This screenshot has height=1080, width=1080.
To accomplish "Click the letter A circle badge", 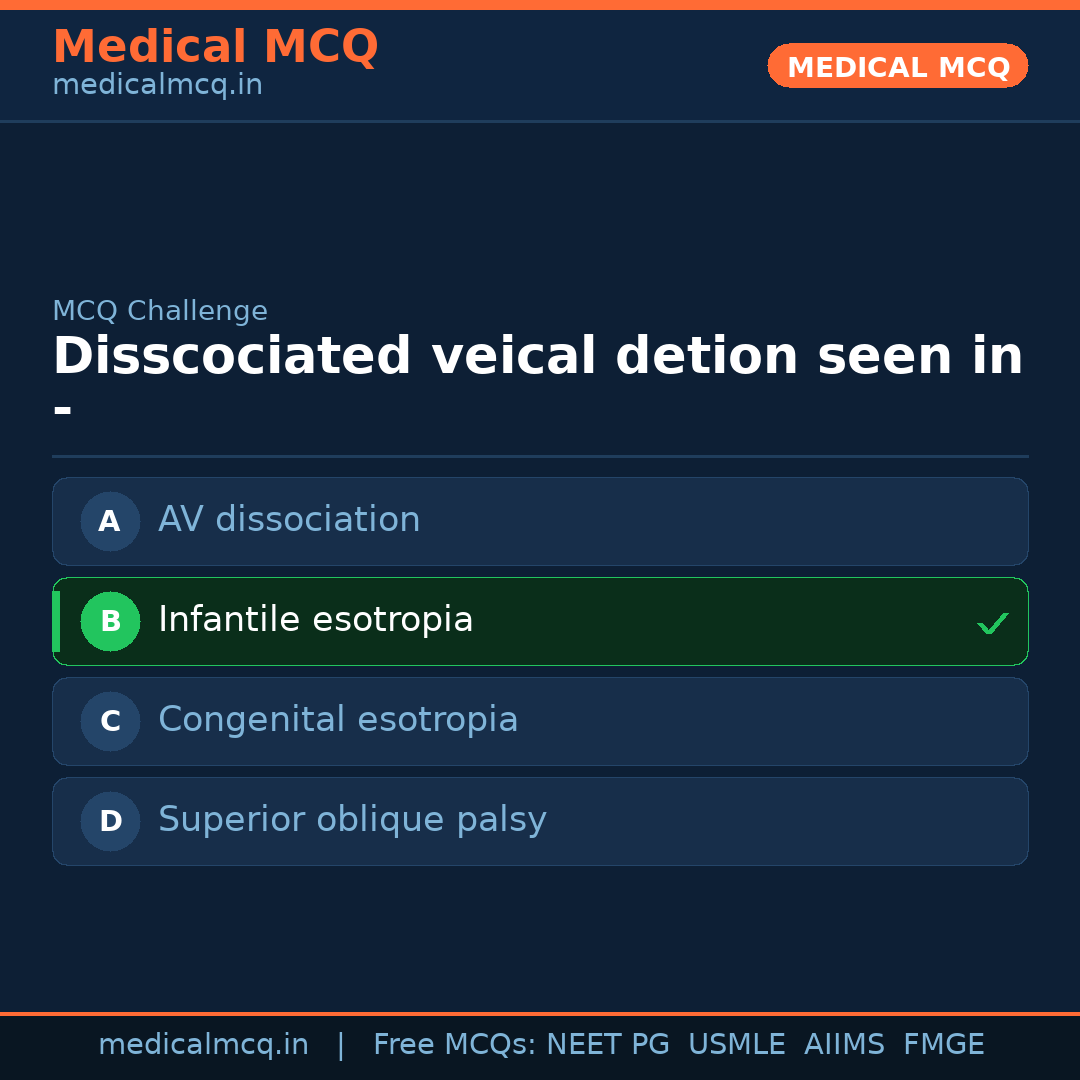I will point(110,521).
